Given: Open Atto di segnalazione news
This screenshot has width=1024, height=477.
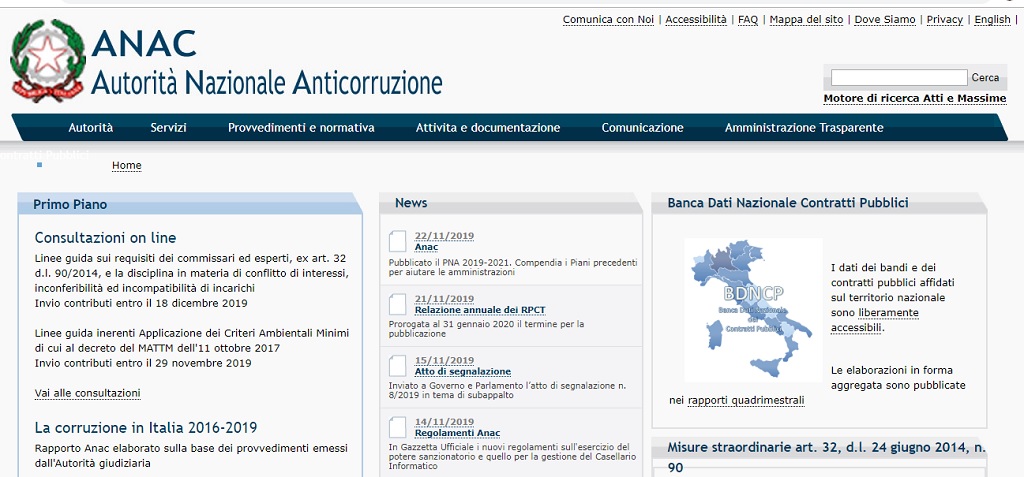Looking at the screenshot, I should [463, 372].
